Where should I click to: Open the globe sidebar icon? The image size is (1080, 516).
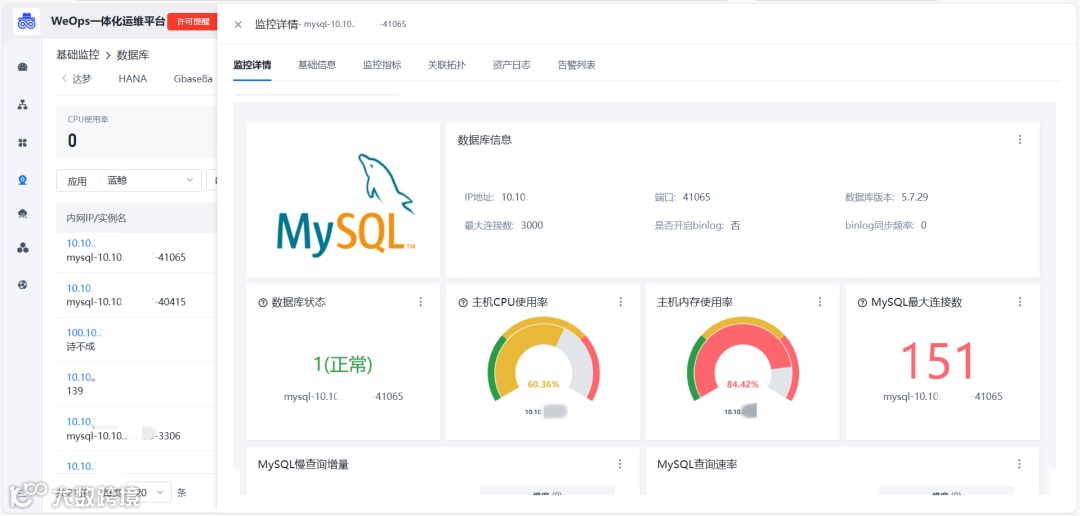23,285
